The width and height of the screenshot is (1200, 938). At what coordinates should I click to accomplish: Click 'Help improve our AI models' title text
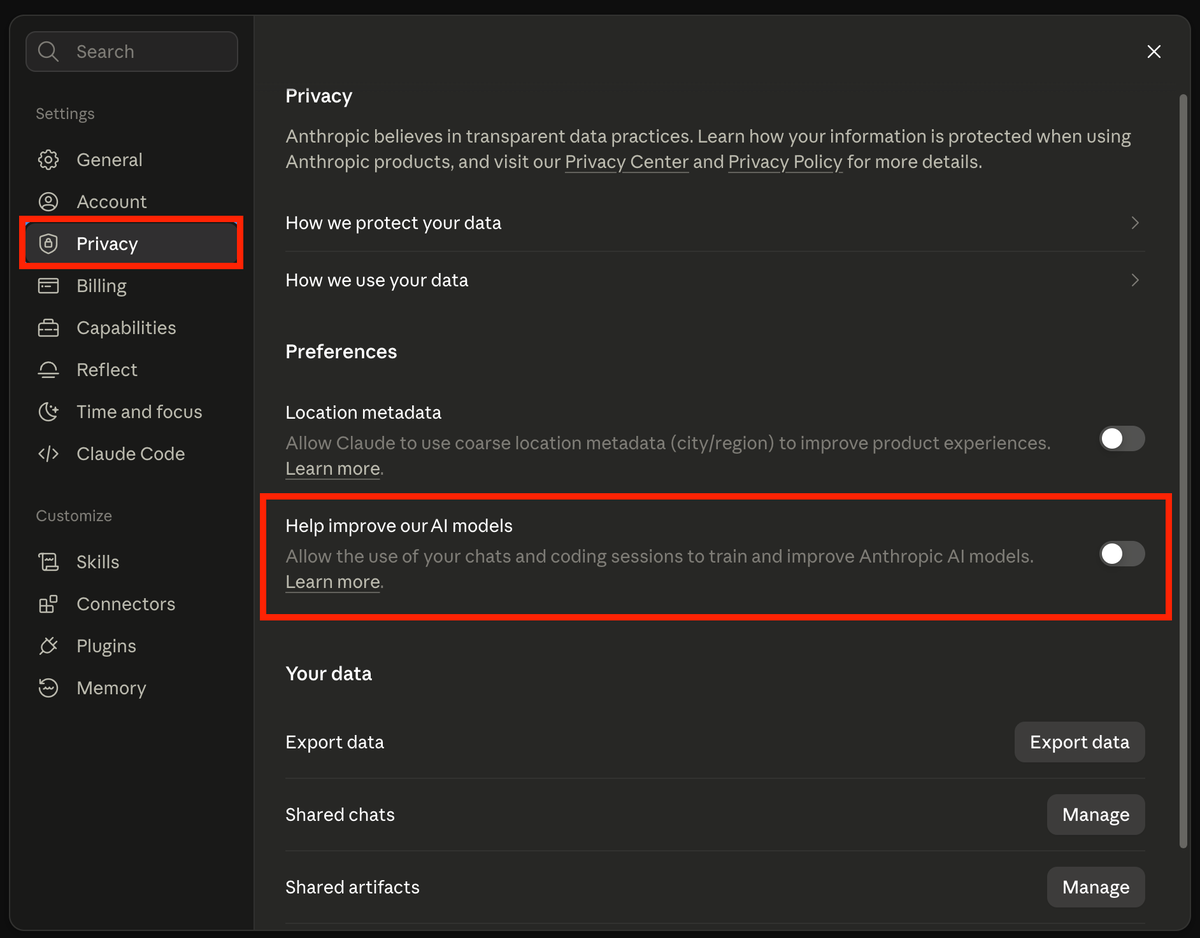click(399, 526)
